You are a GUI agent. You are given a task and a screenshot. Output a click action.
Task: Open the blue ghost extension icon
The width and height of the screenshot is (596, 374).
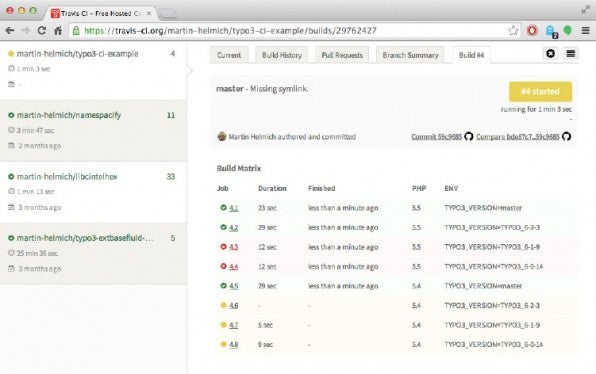(x=551, y=31)
